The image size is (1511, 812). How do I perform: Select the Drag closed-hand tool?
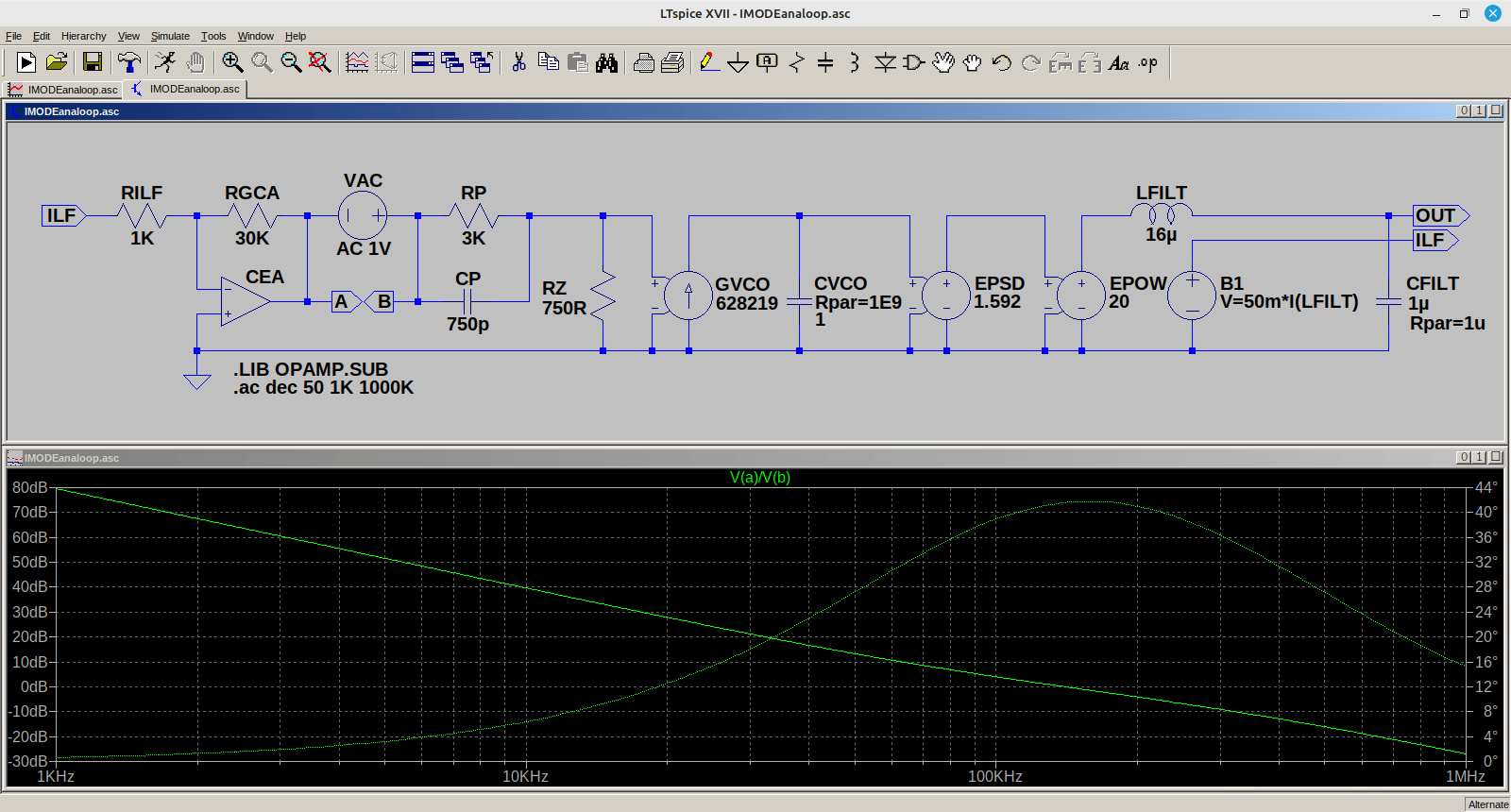pyautogui.click(x=973, y=62)
